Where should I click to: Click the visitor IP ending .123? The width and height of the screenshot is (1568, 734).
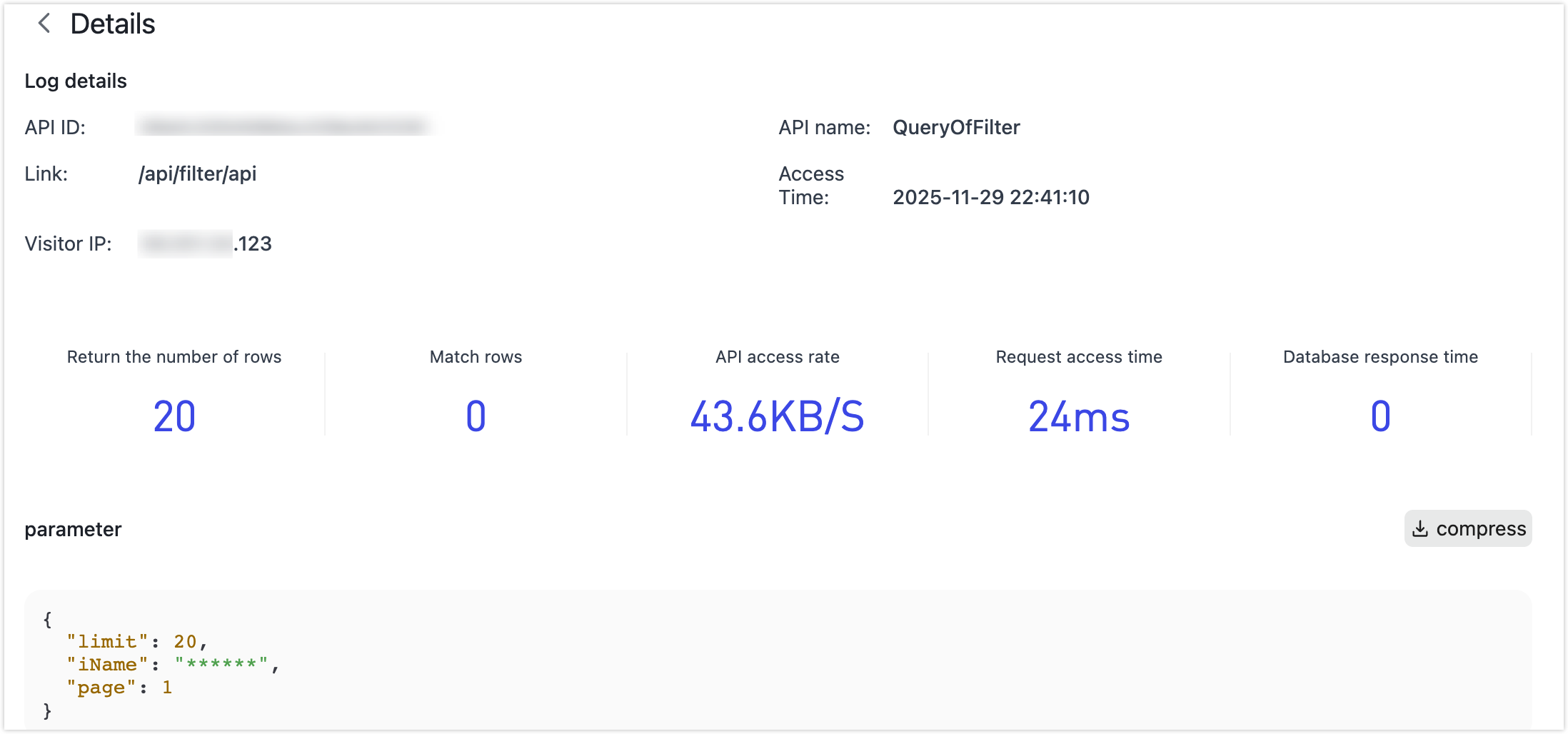(206, 243)
